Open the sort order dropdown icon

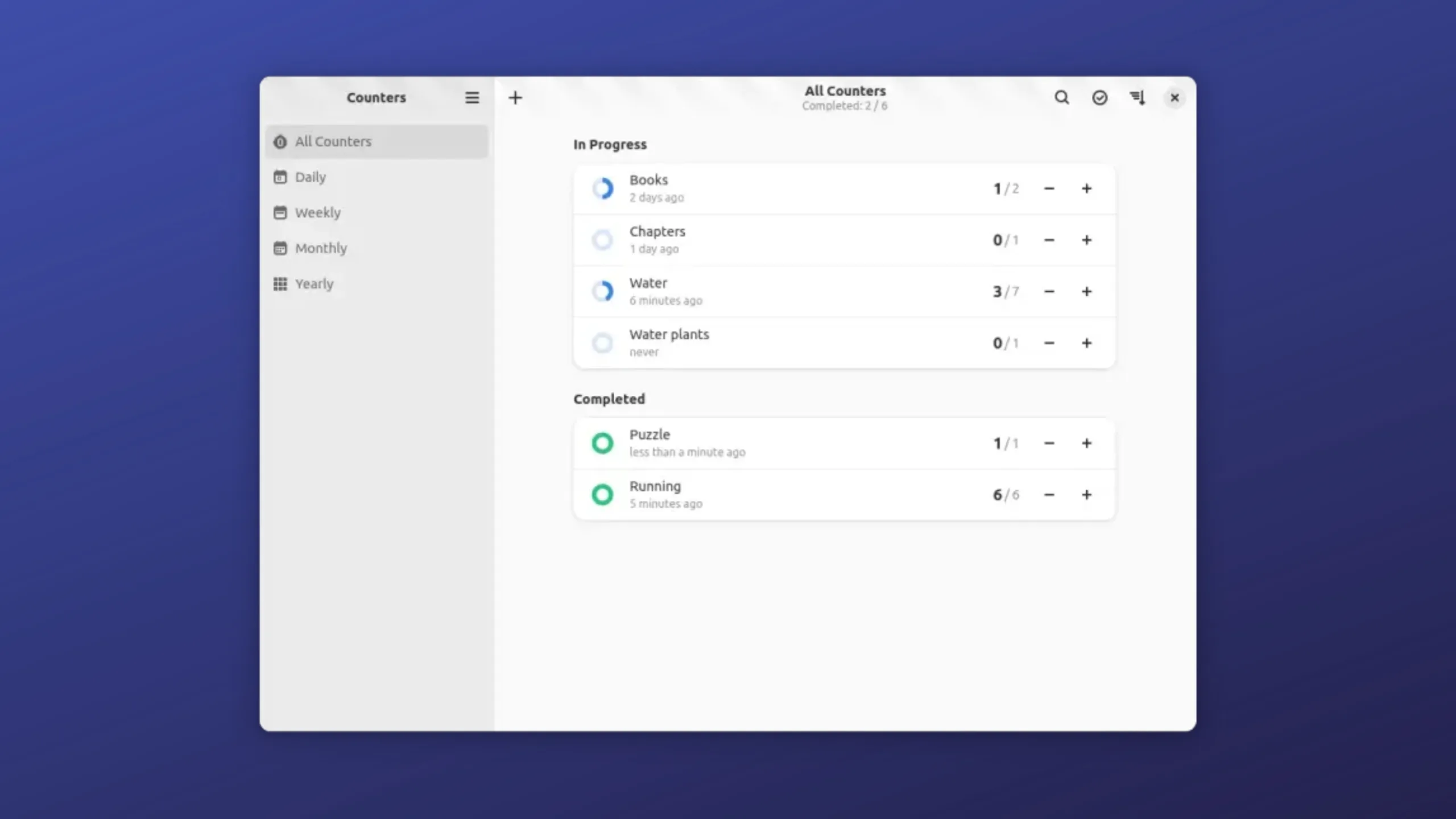tap(1137, 98)
